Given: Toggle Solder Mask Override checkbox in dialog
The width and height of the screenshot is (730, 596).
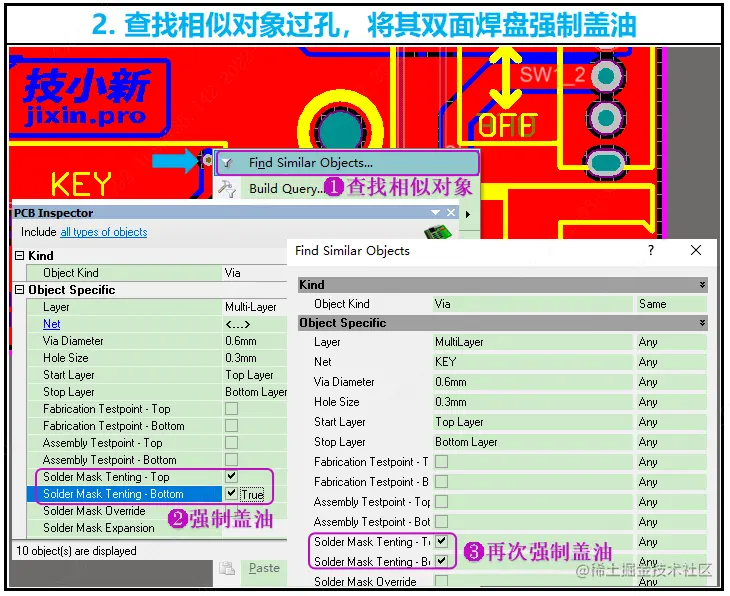Looking at the screenshot, I should click(441, 581).
